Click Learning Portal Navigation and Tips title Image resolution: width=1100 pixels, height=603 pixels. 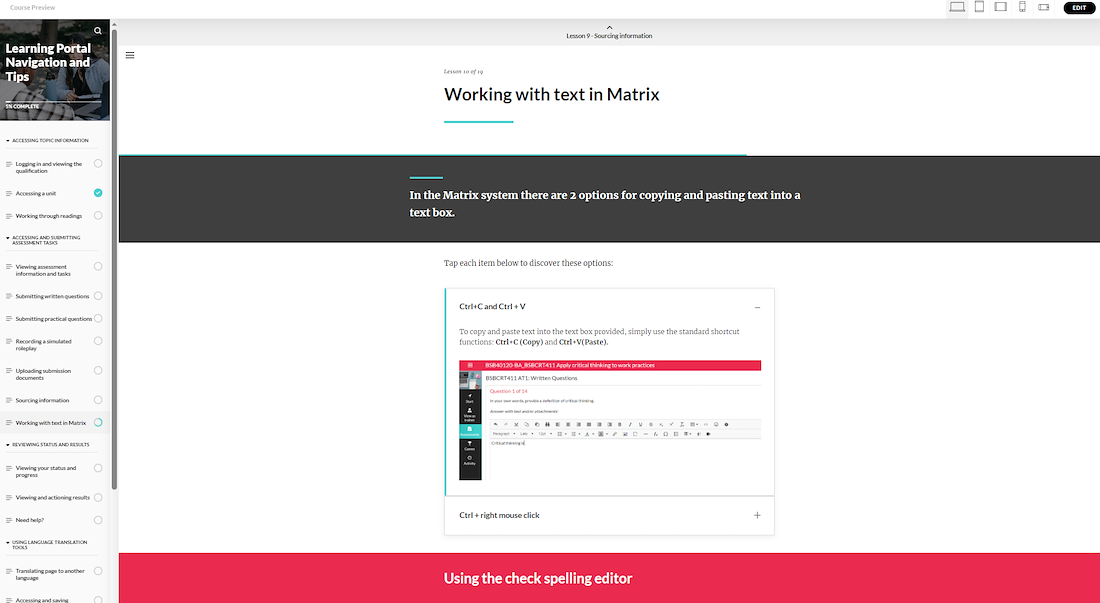[x=48, y=62]
